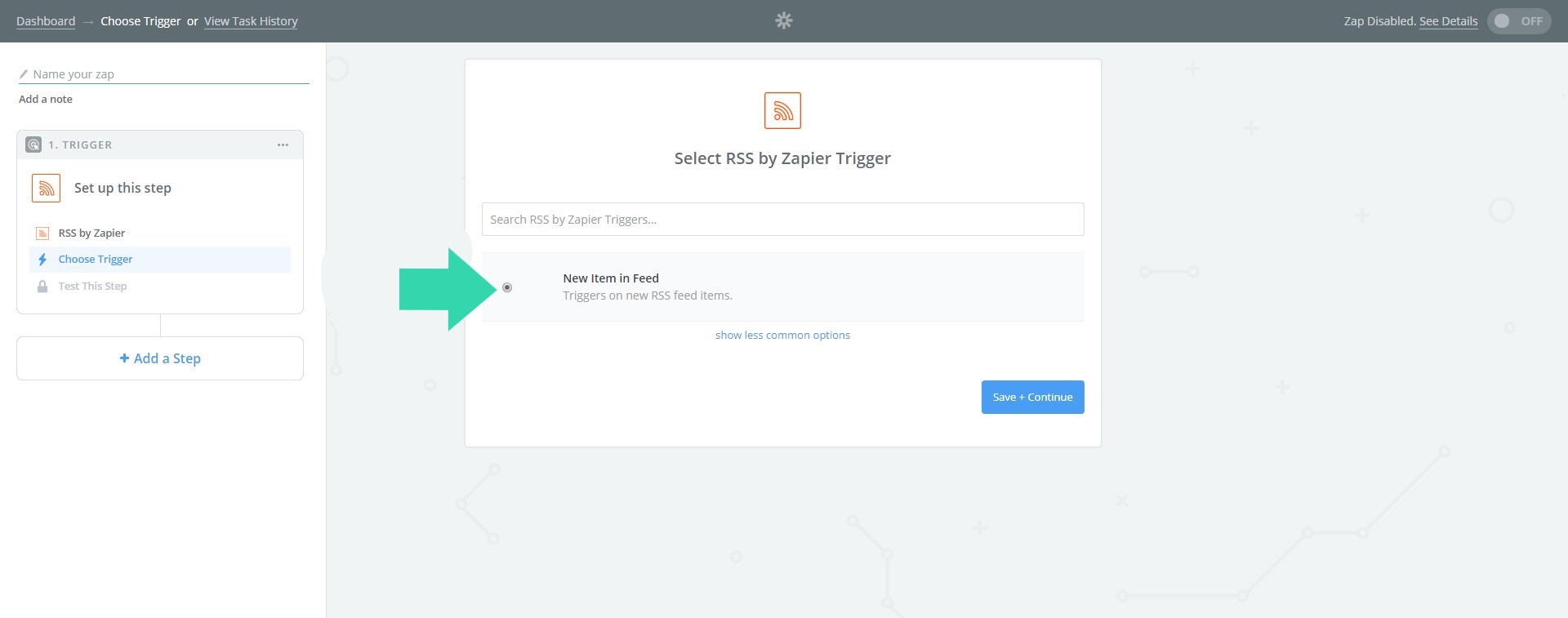Open View Task History link

point(251,21)
